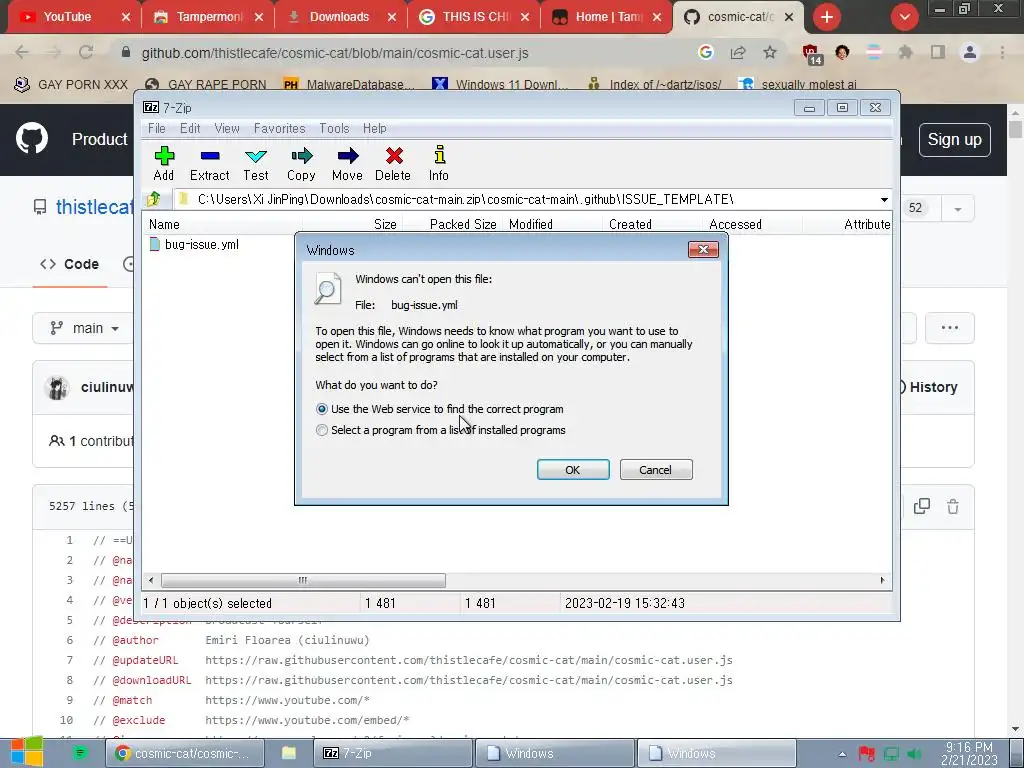Open the File Explorer taskbar icon
The image size is (1024, 768).
289,753
